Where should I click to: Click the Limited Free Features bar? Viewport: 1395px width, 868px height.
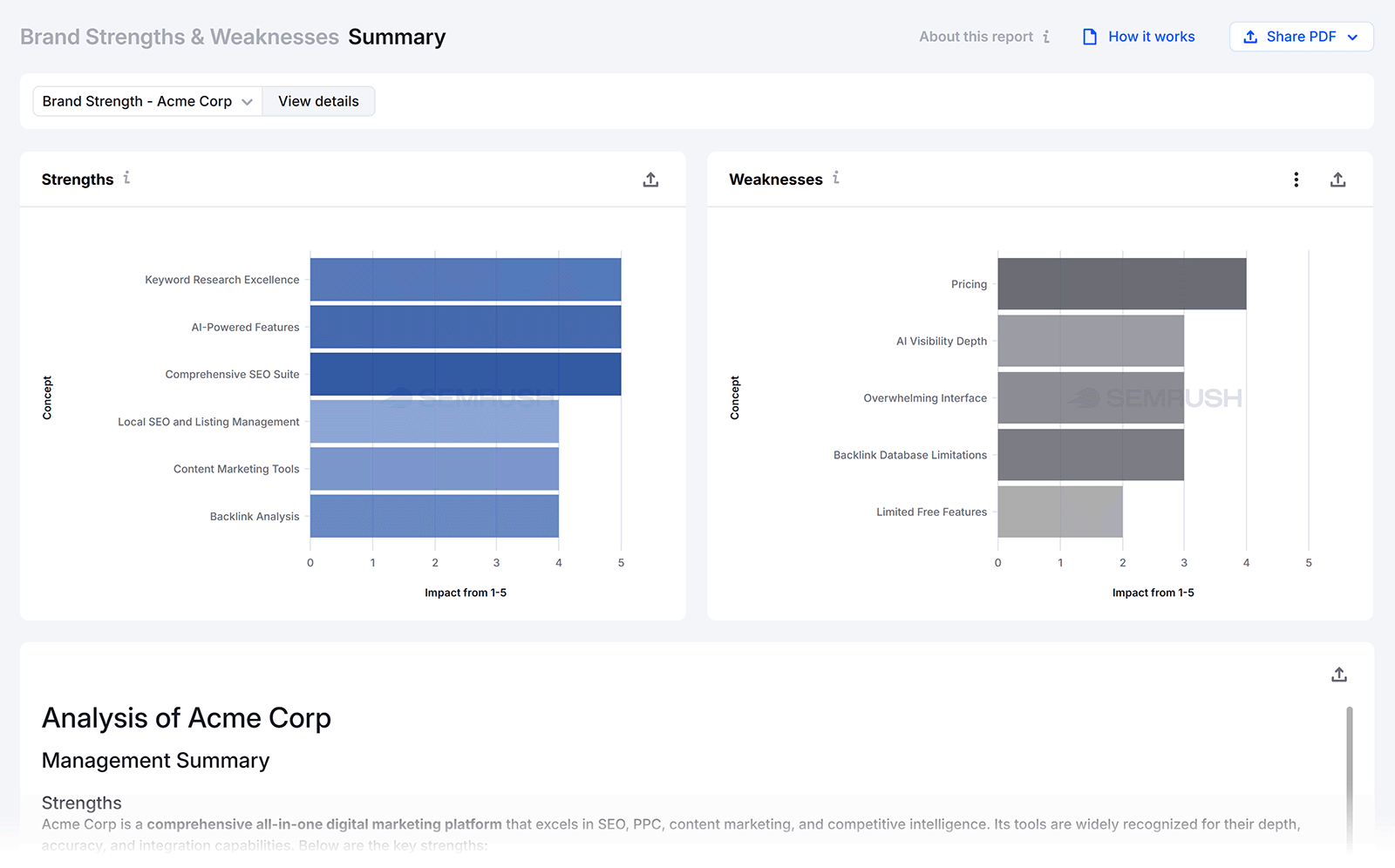1060,512
